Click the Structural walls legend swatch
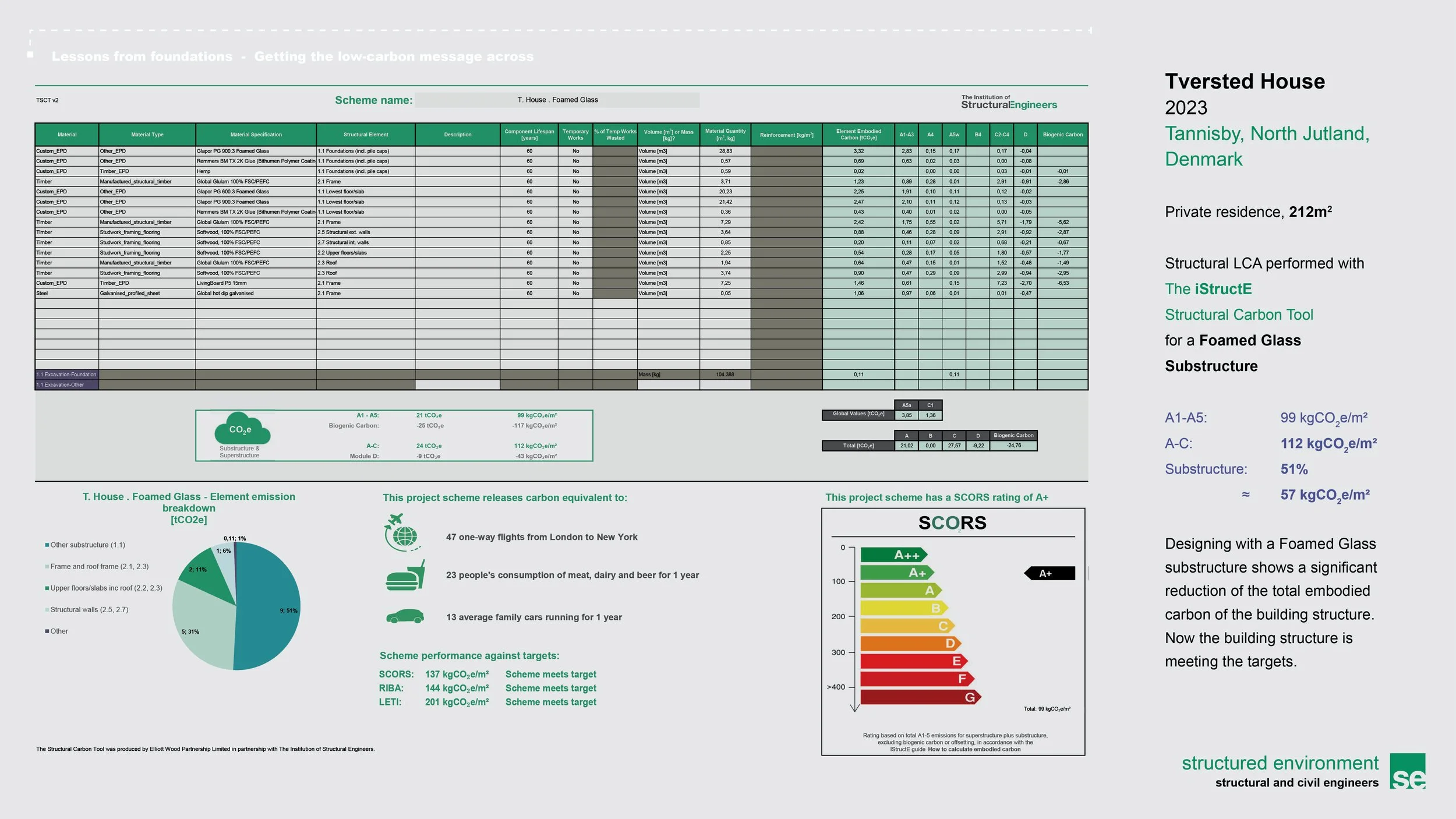 tap(47, 610)
